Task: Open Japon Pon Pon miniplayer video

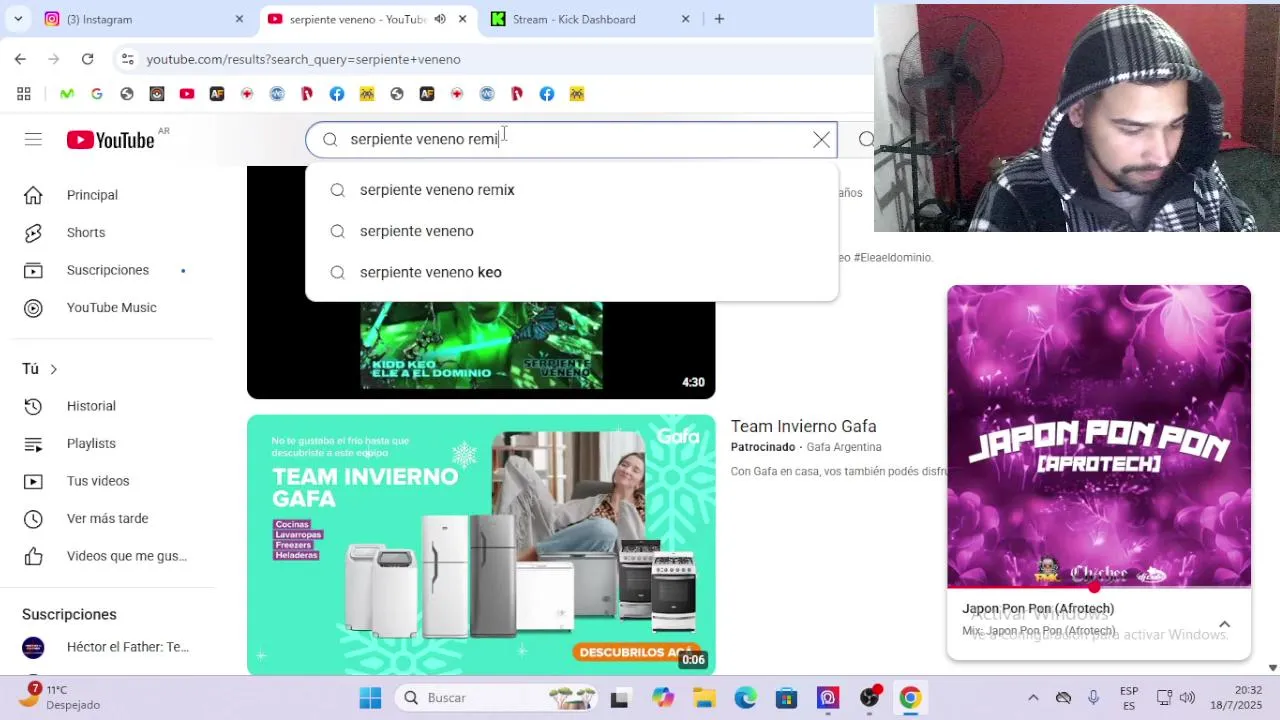Action: (x=1099, y=435)
